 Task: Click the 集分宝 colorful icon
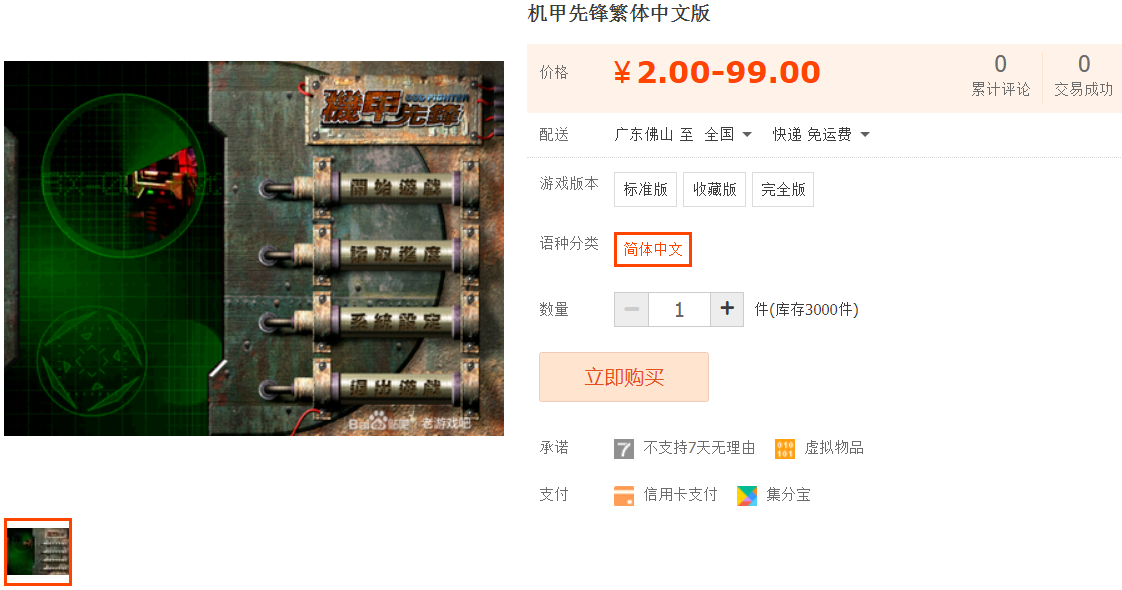(747, 496)
